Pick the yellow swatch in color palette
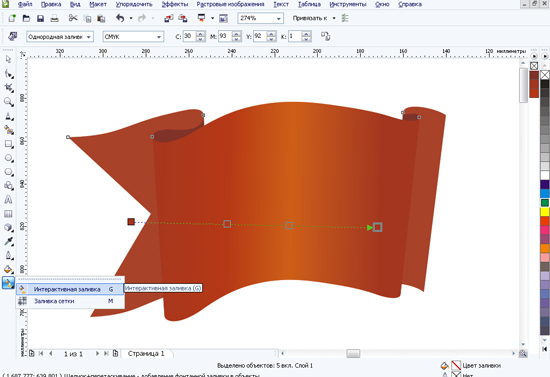 545,212
